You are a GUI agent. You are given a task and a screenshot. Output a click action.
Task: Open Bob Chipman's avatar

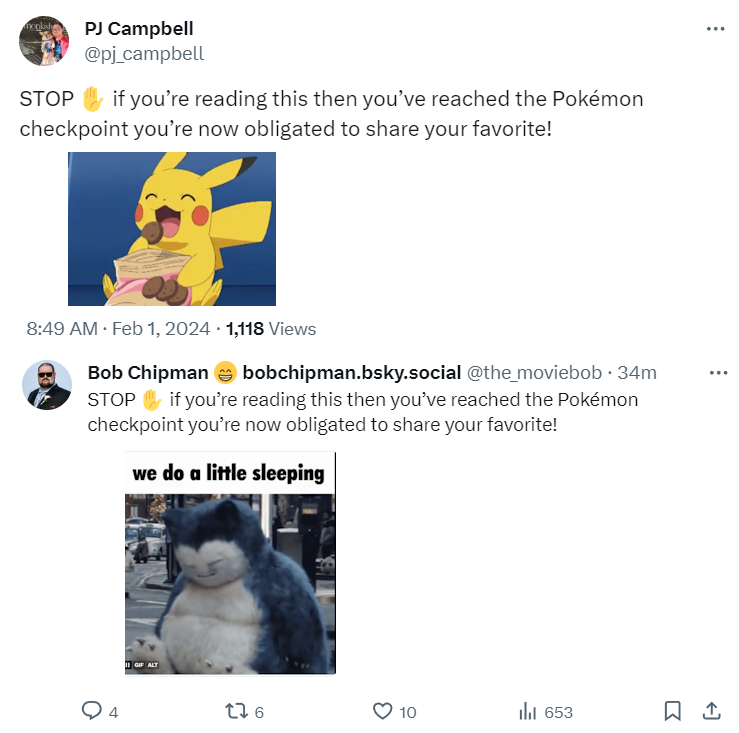click(47, 385)
